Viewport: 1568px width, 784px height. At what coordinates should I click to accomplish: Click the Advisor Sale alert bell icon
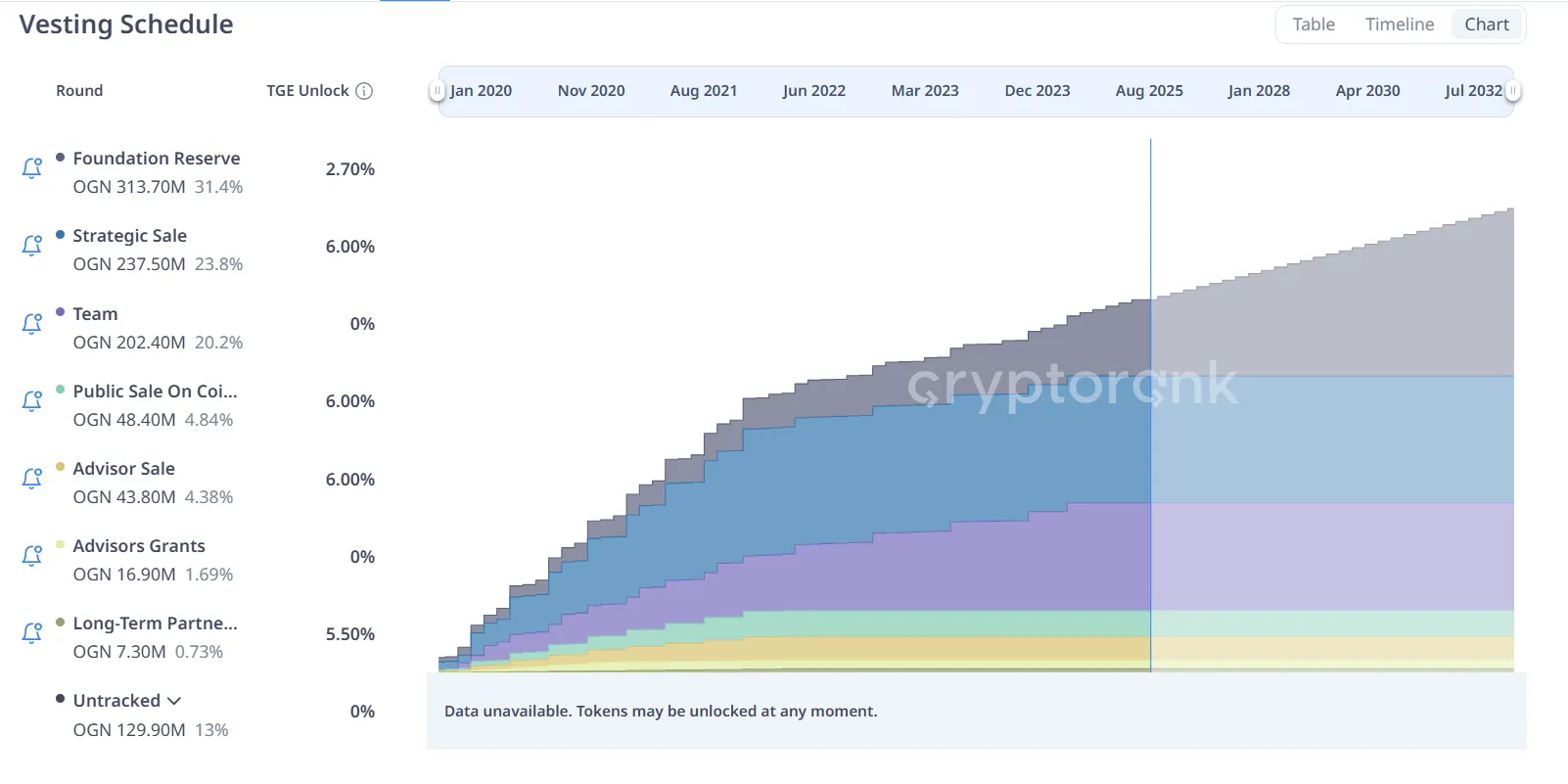pyautogui.click(x=32, y=479)
